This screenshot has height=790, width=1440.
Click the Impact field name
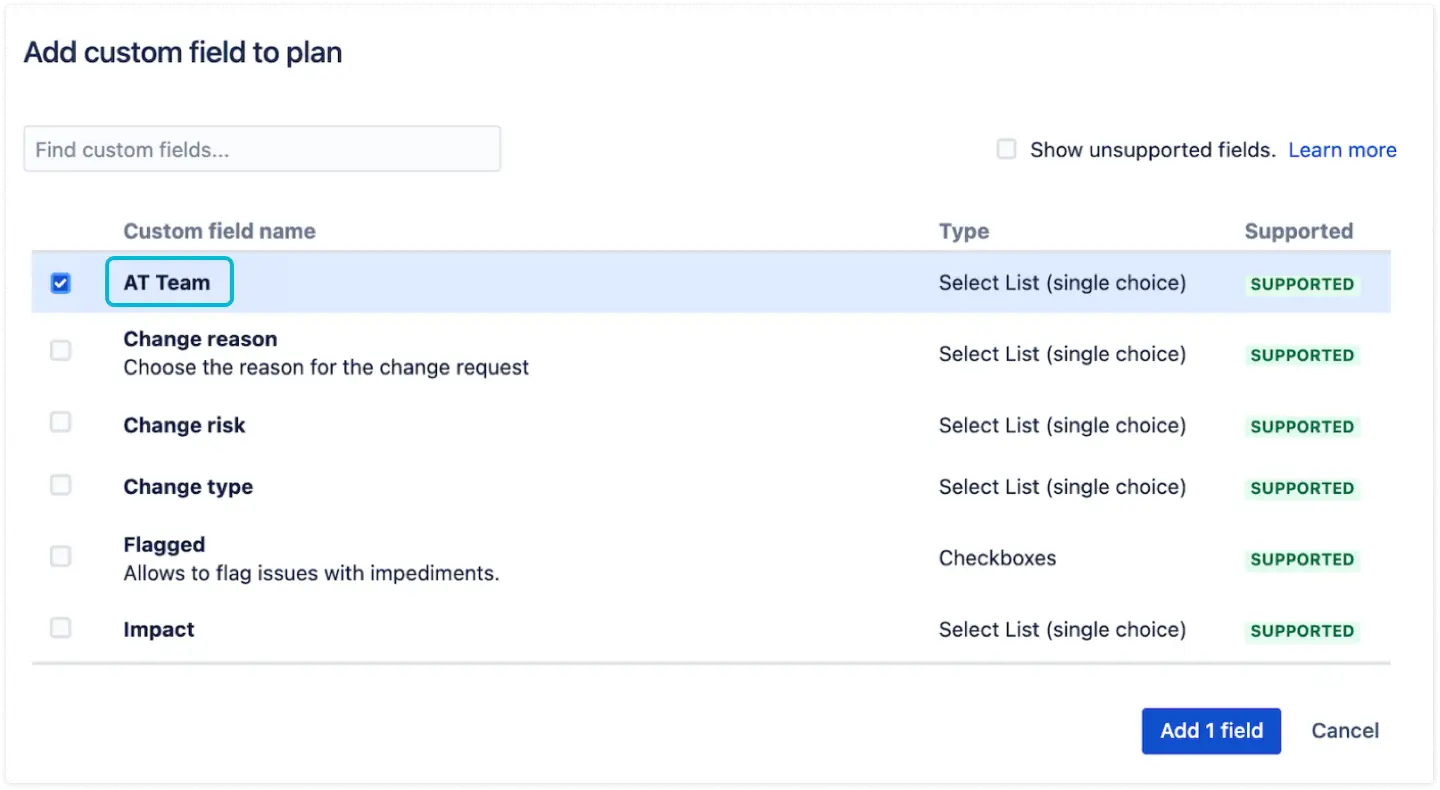(x=159, y=630)
